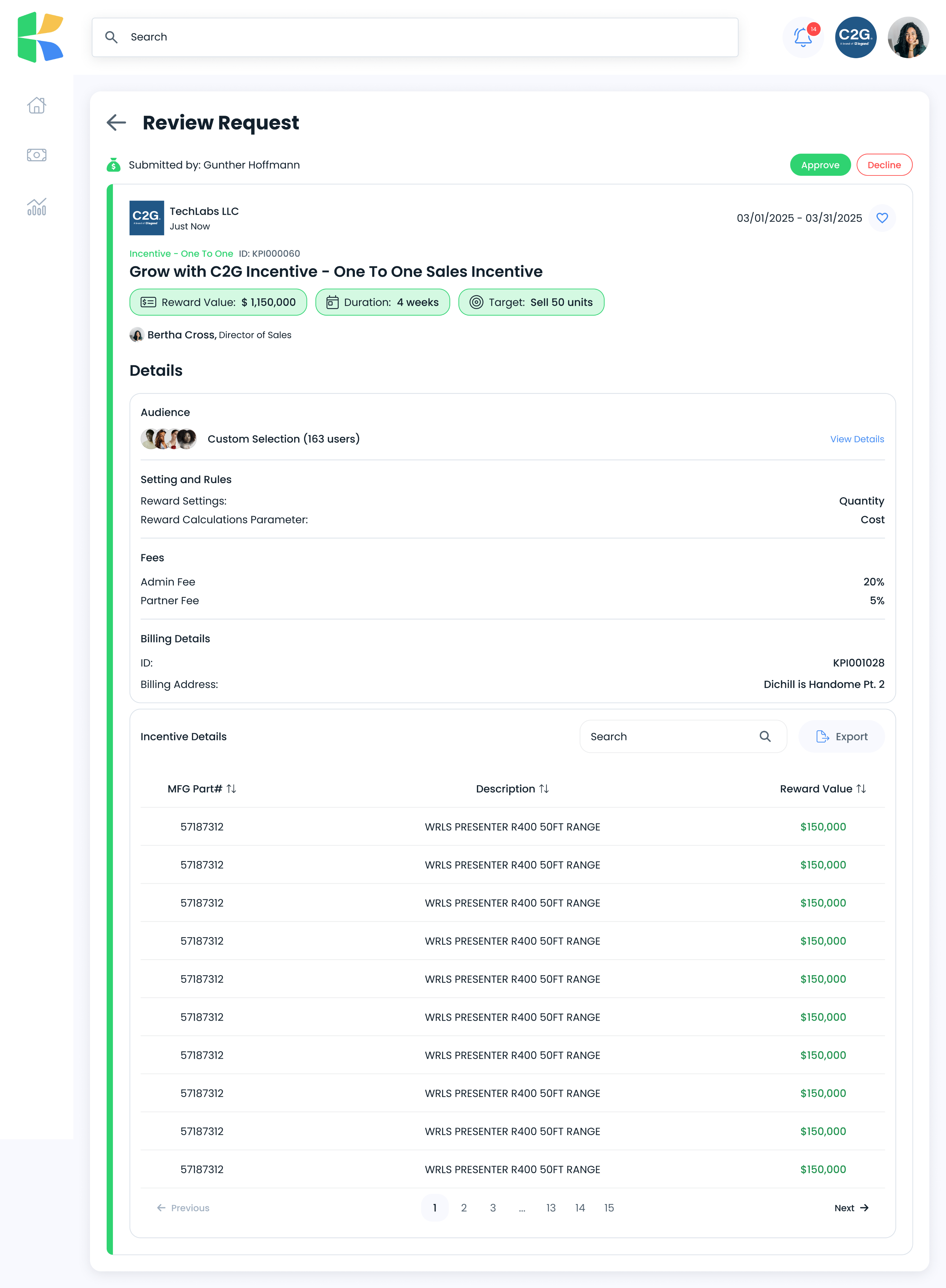Image resolution: width=946 pixels, height=1288 pixels.
Task: Open the money/payments sidebar icon
Action: pyautogui.click(x=36, y=155)
